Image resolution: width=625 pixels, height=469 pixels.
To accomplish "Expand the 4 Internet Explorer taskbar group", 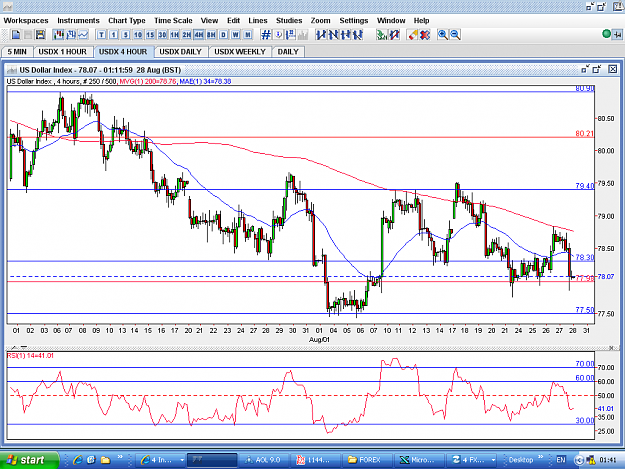I will coord(182,460).
